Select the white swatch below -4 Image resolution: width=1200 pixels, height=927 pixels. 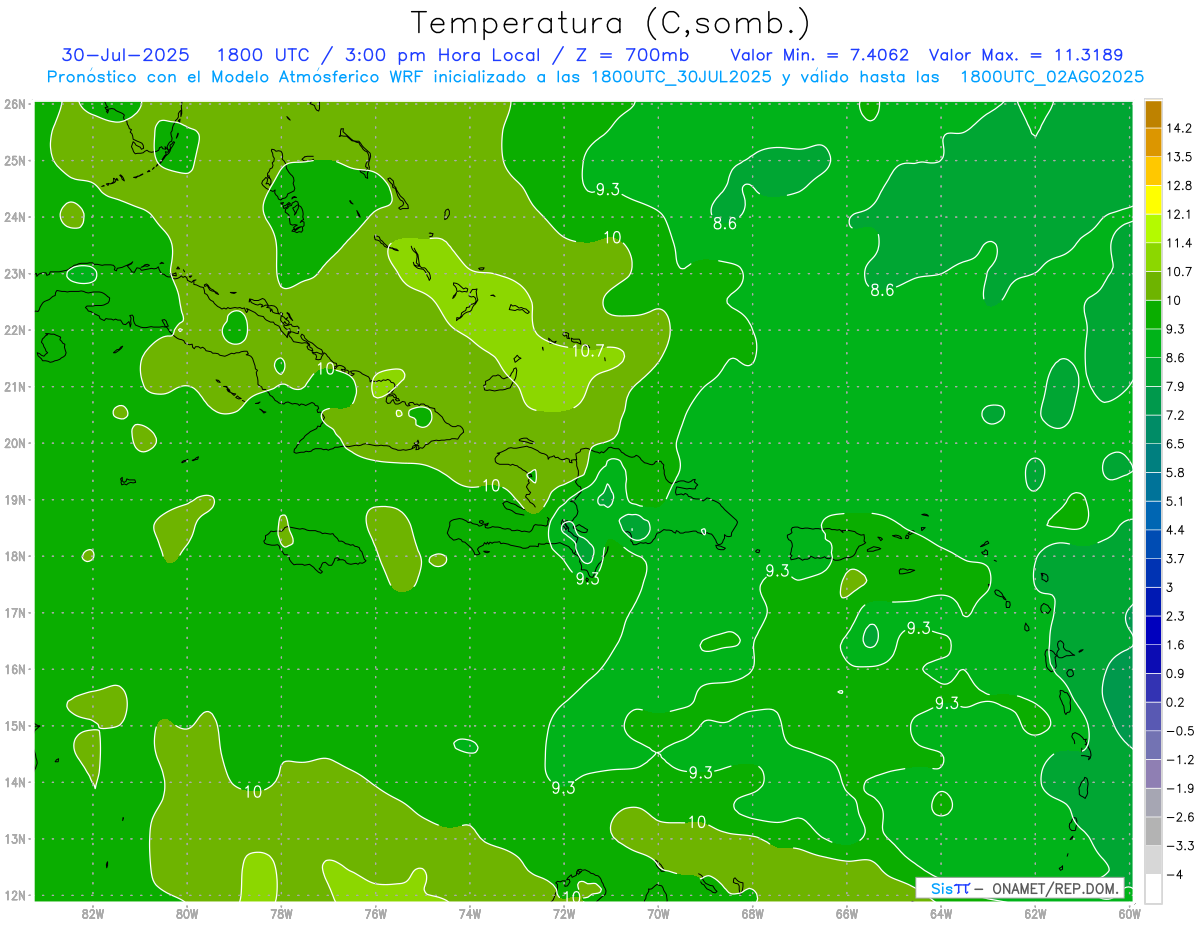pyautogui.click(x=1153, y=889)
